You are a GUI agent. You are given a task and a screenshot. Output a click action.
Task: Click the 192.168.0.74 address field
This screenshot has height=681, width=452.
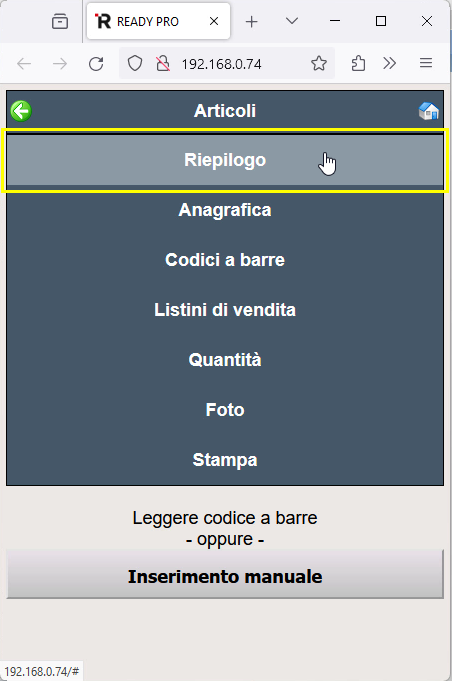click(221, 64)
